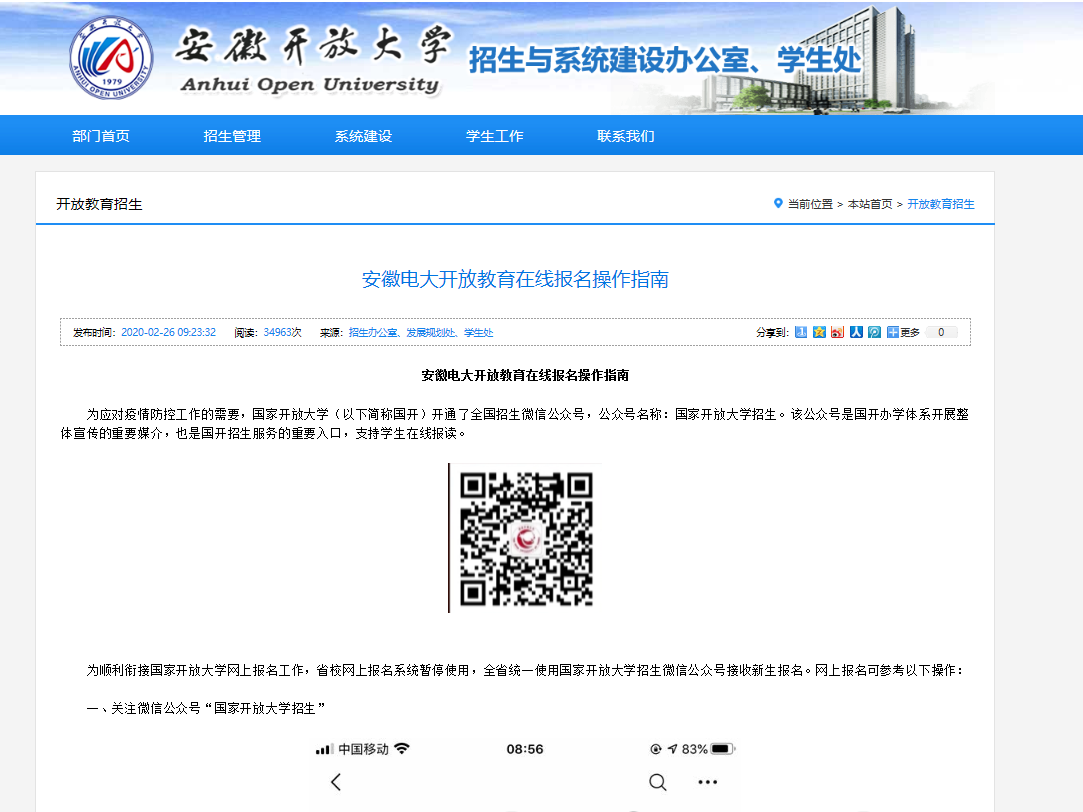Click the 08:56 time in phone screenshot
This screenshot has width=1083, height=812.
[525, 748]
